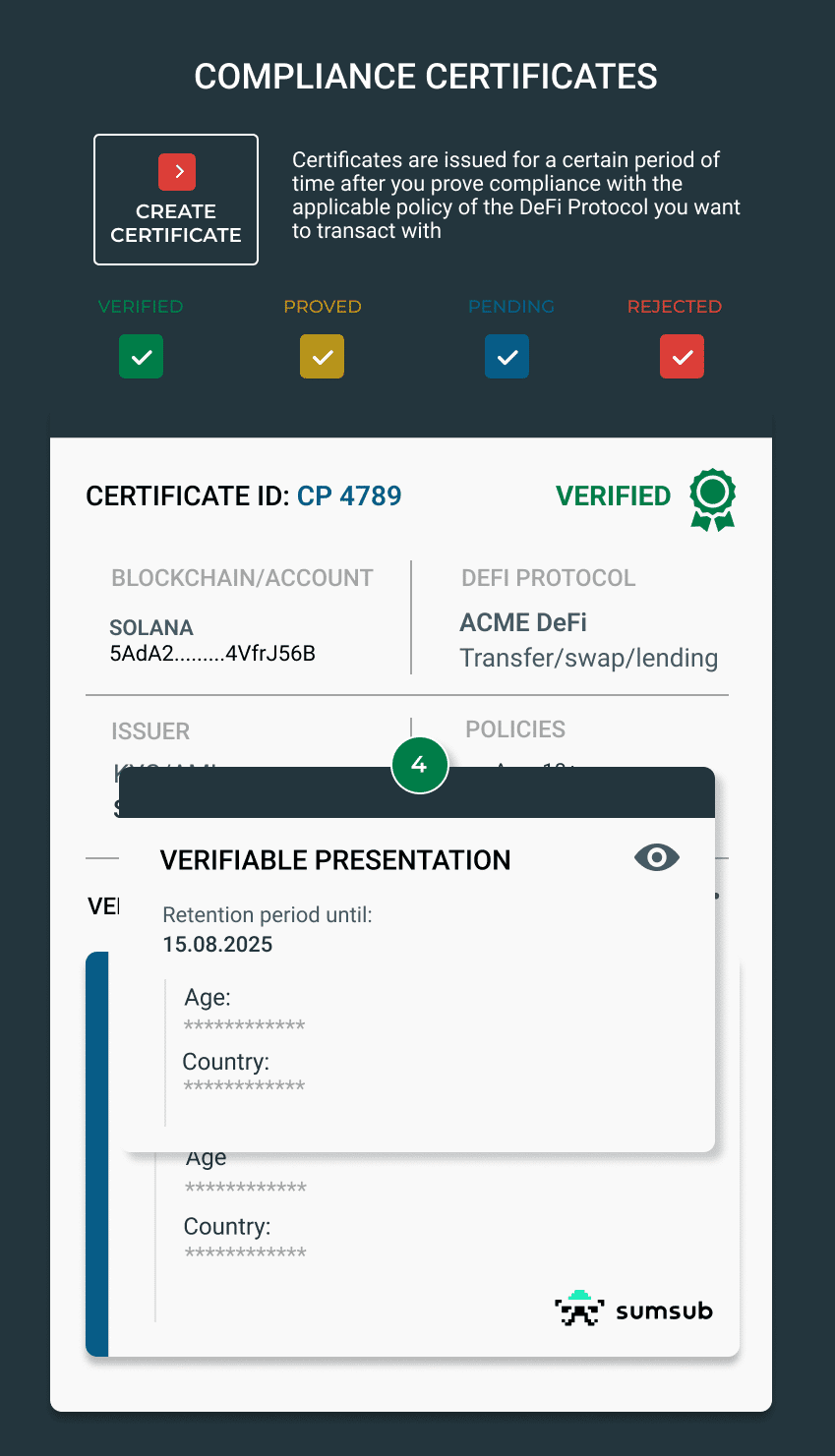Click the blue checkmark icon under PENDING

pos(507,356)
